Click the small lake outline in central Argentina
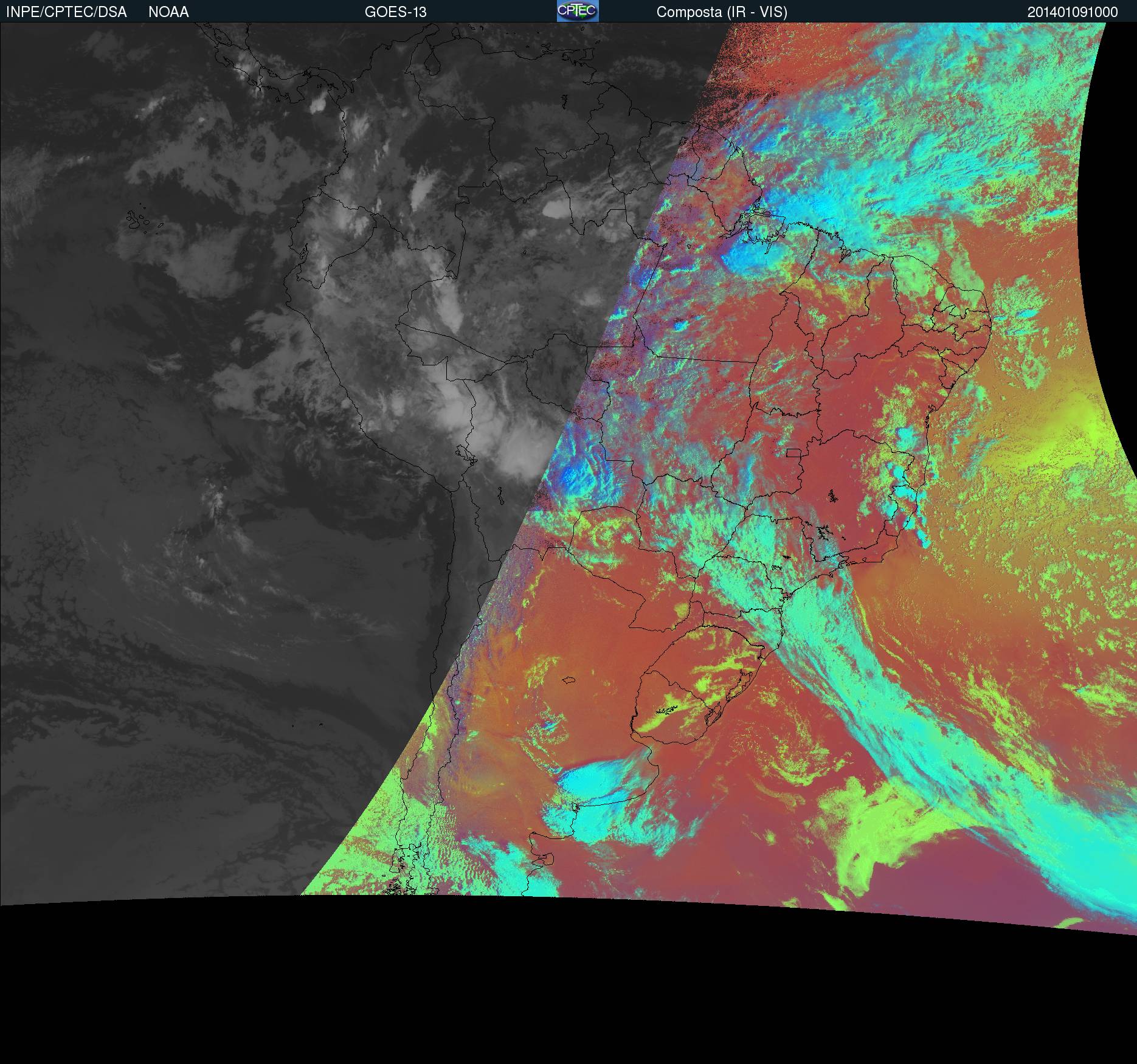 569,680
